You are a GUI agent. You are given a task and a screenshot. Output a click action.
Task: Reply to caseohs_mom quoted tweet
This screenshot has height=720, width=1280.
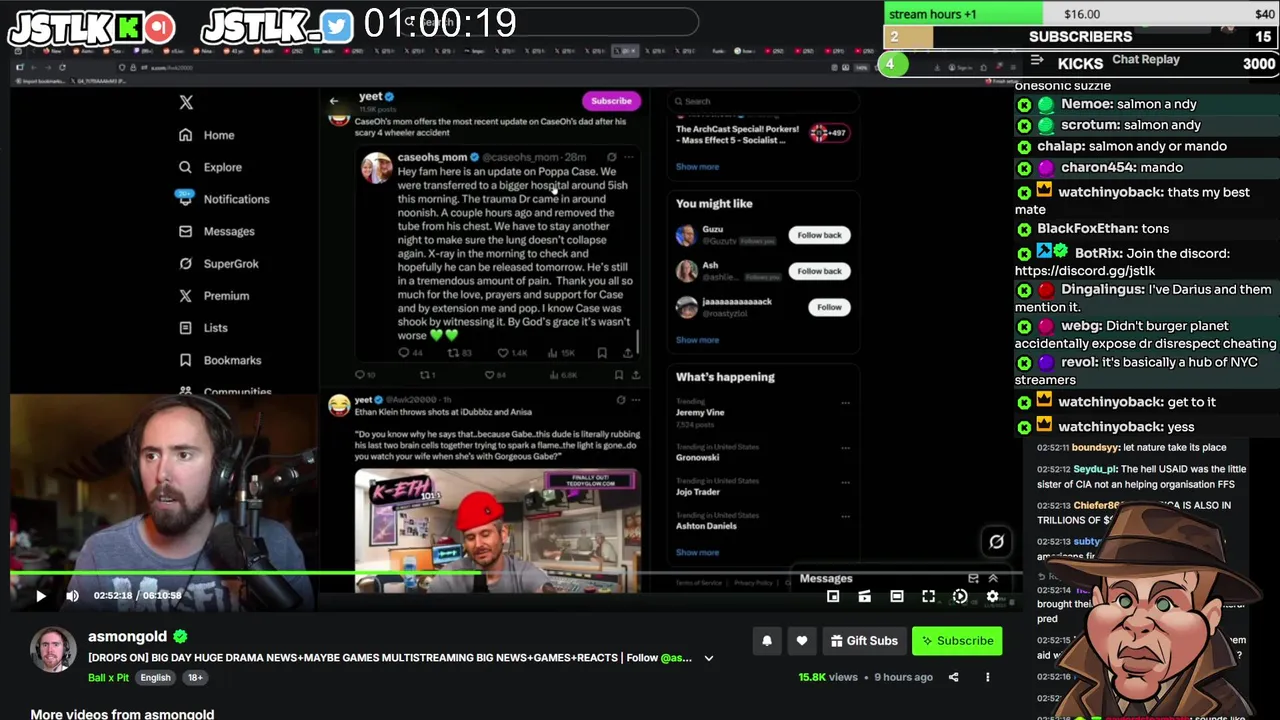click(x=404, y=353)
